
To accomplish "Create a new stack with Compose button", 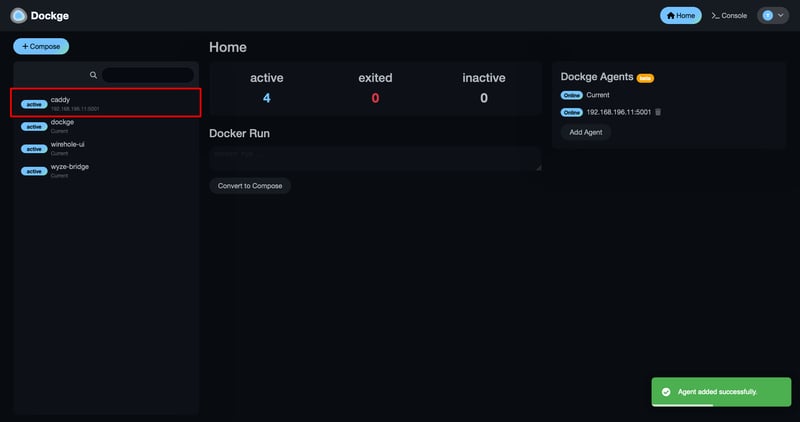I will click(41, 46).
